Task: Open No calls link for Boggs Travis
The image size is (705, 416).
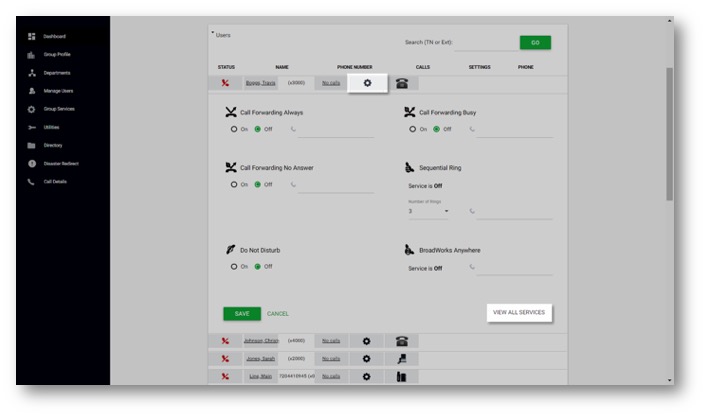Action: [x=331, y=83]
